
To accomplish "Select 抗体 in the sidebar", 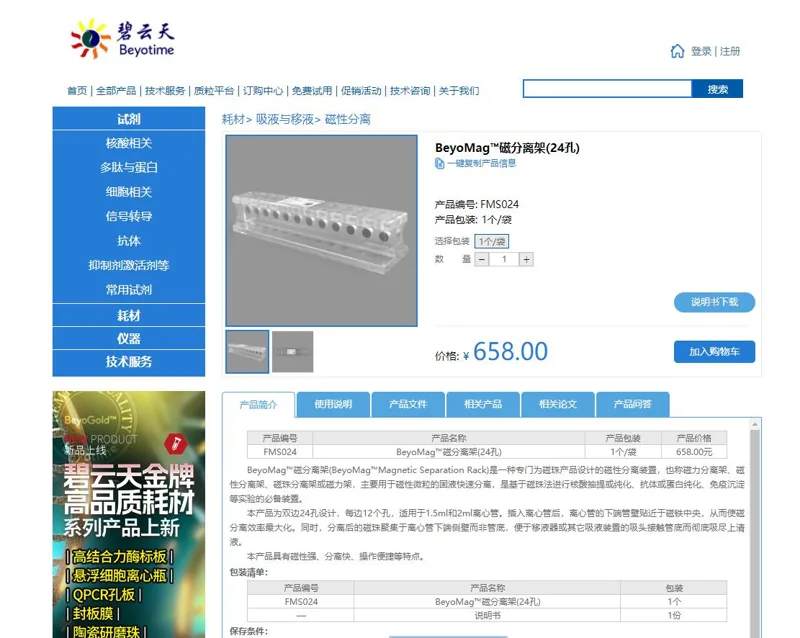I will (x=129, y=241).
